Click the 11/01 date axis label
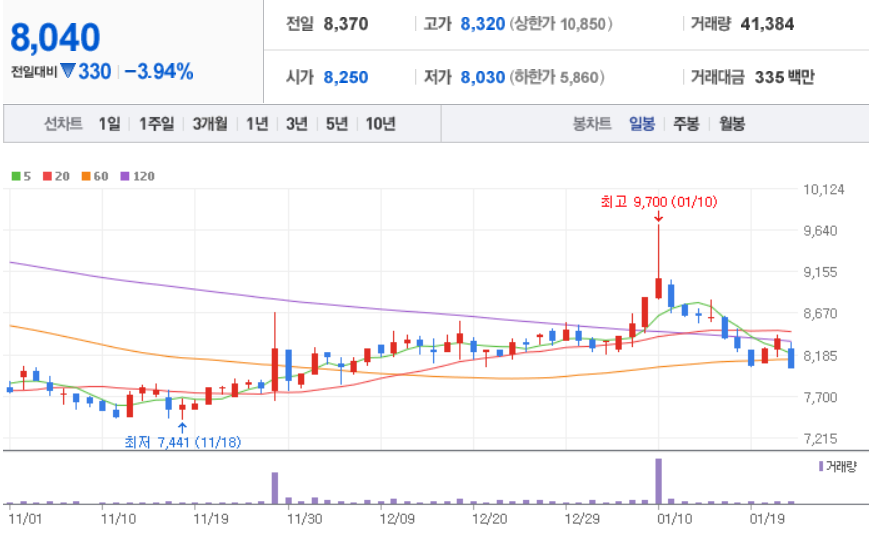869x547 pixels. pos(25,519)
